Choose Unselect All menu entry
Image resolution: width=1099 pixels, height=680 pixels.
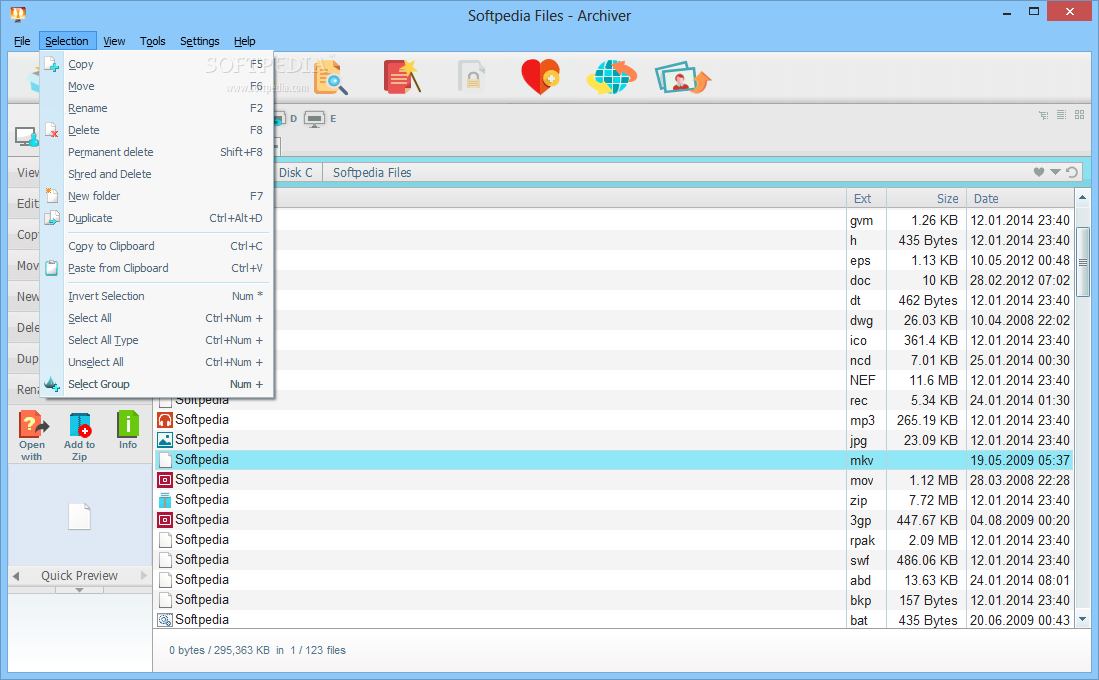pos(156,362)
